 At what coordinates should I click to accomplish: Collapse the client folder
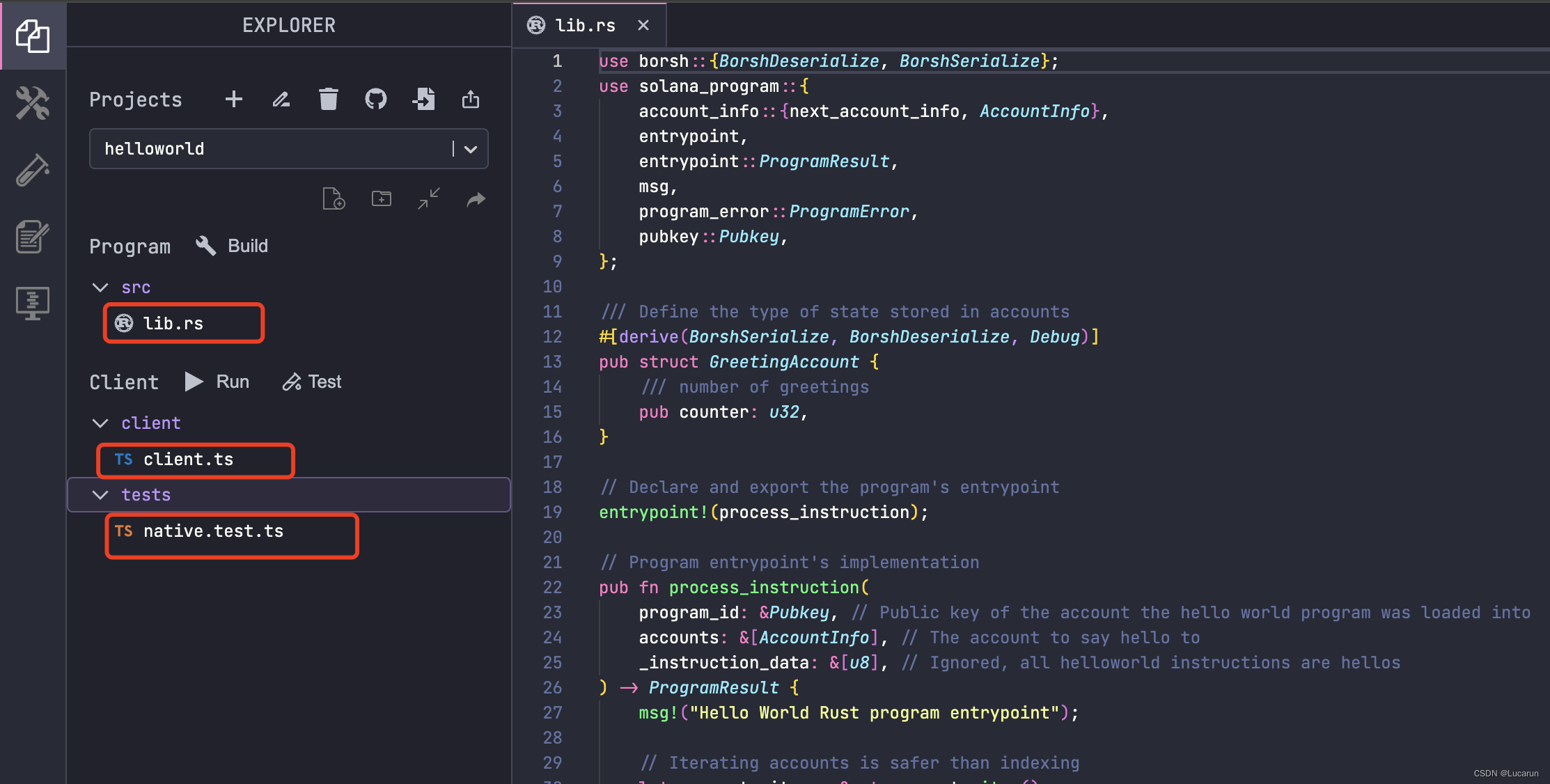(100, 423)
